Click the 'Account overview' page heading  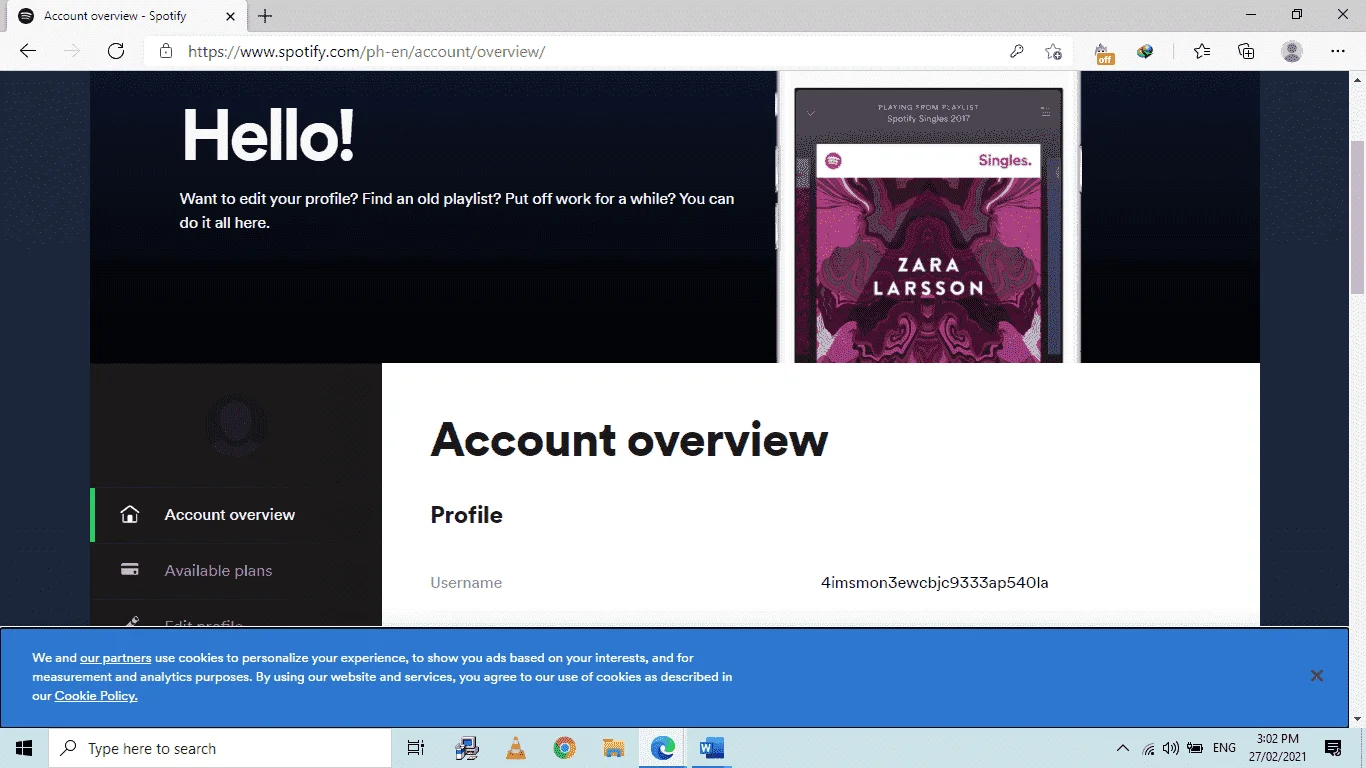click(629, 440)
